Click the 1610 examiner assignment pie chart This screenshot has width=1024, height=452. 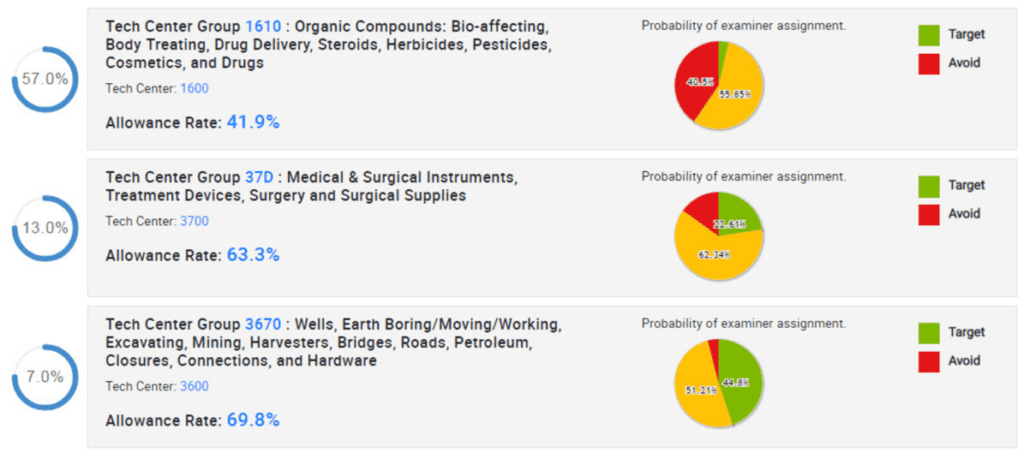[720, 85]
